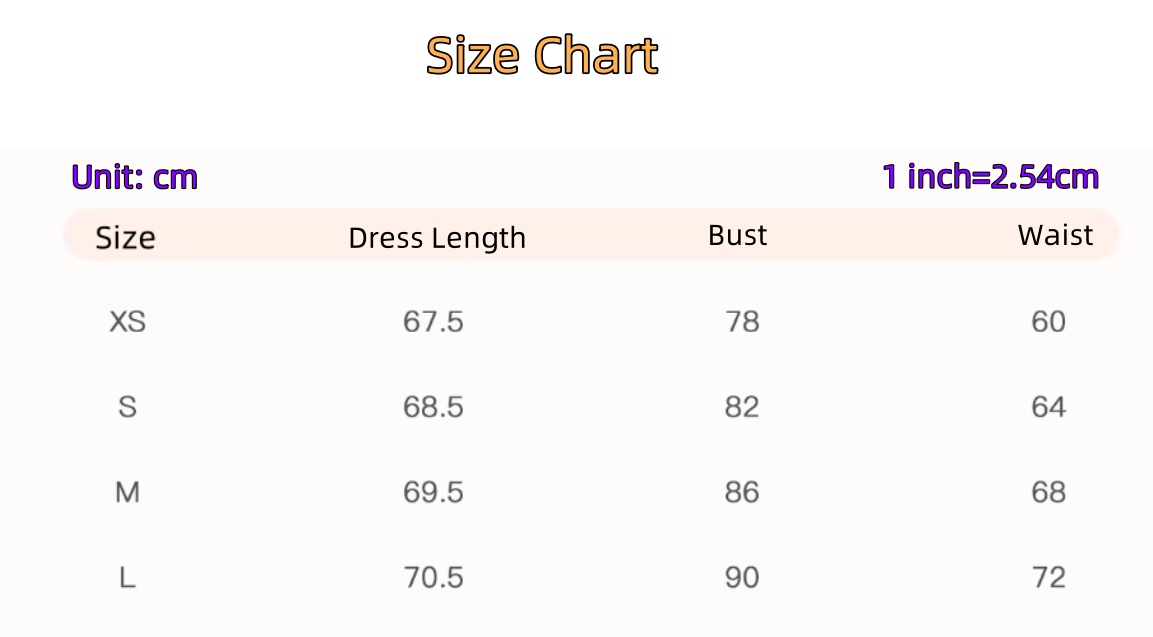Select the 68.5 dress length value

click(x=433, y=407)
